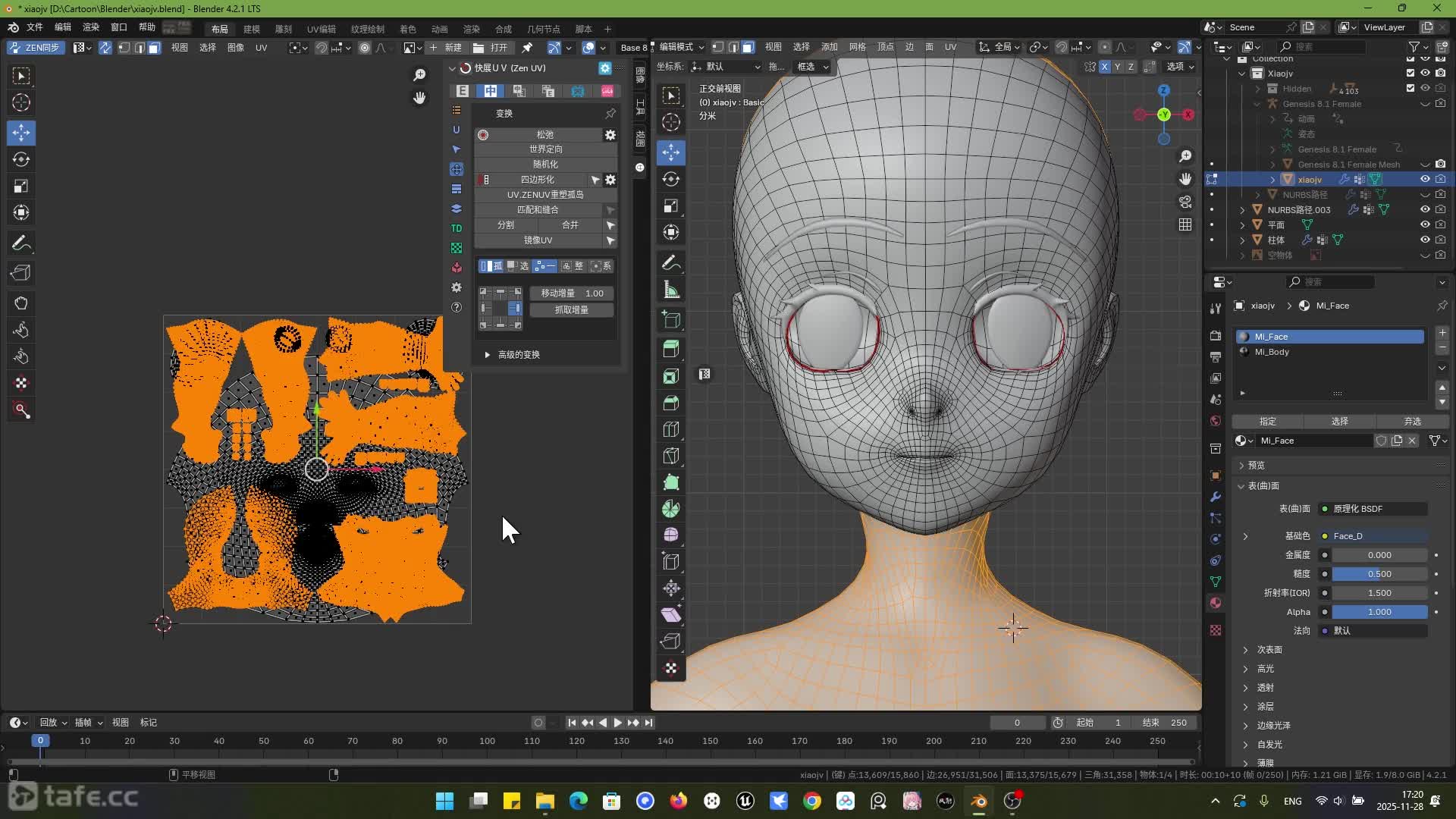Open Blender from the Windows taskbar
Viewport: 1456px width, 819px height.
point(979,801)
